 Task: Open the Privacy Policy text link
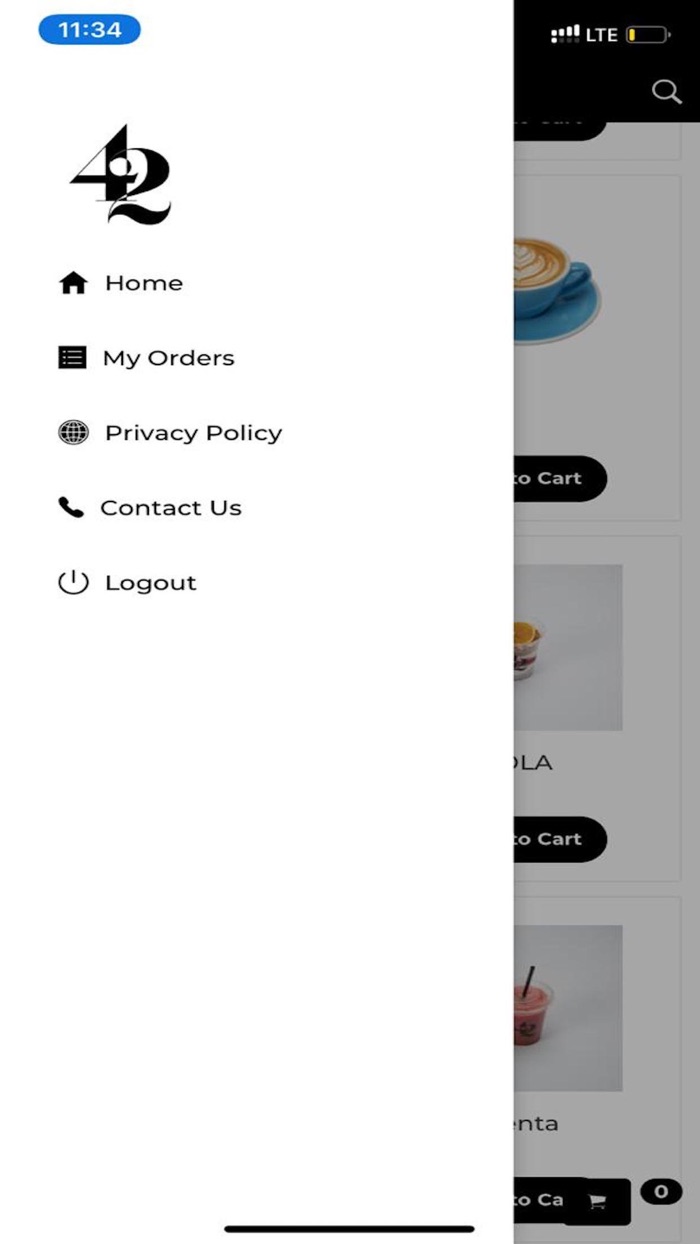pyautogui.click(x=193, y=433)
